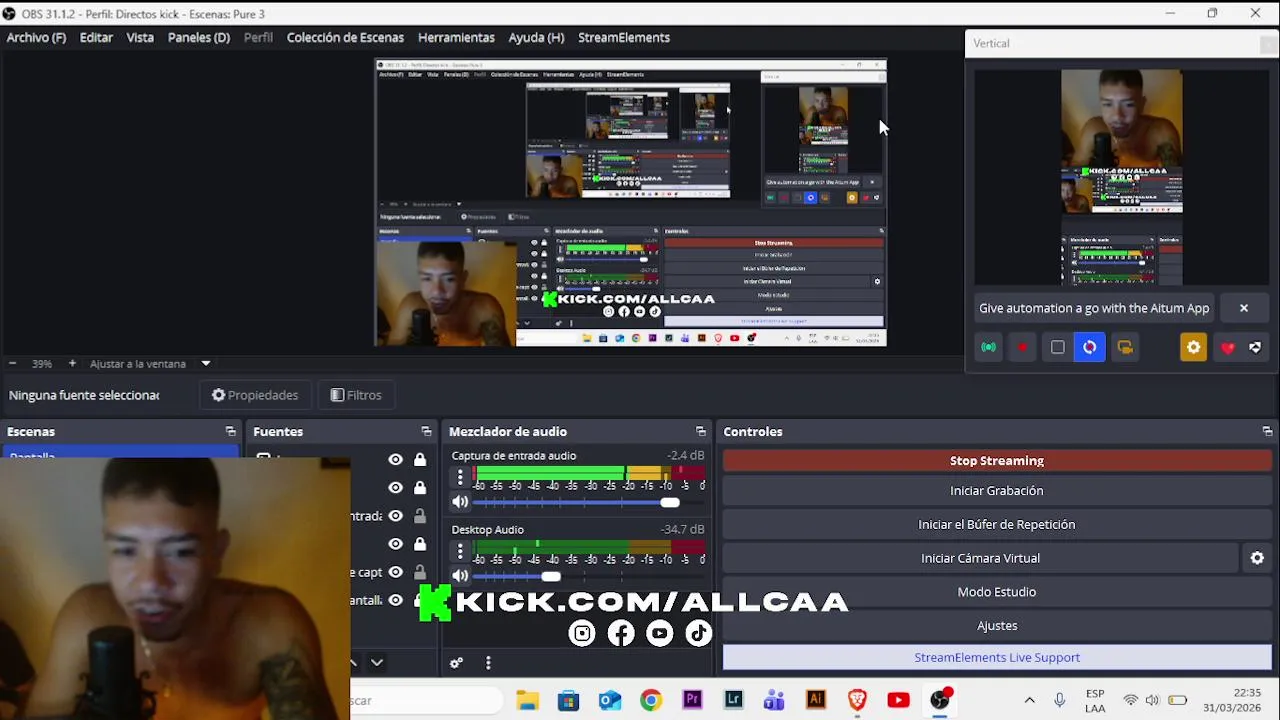Click the Vertical dock preview canvas
Image resolution: width=1280 pixels, height=720 pixels.
[1121, 177]
